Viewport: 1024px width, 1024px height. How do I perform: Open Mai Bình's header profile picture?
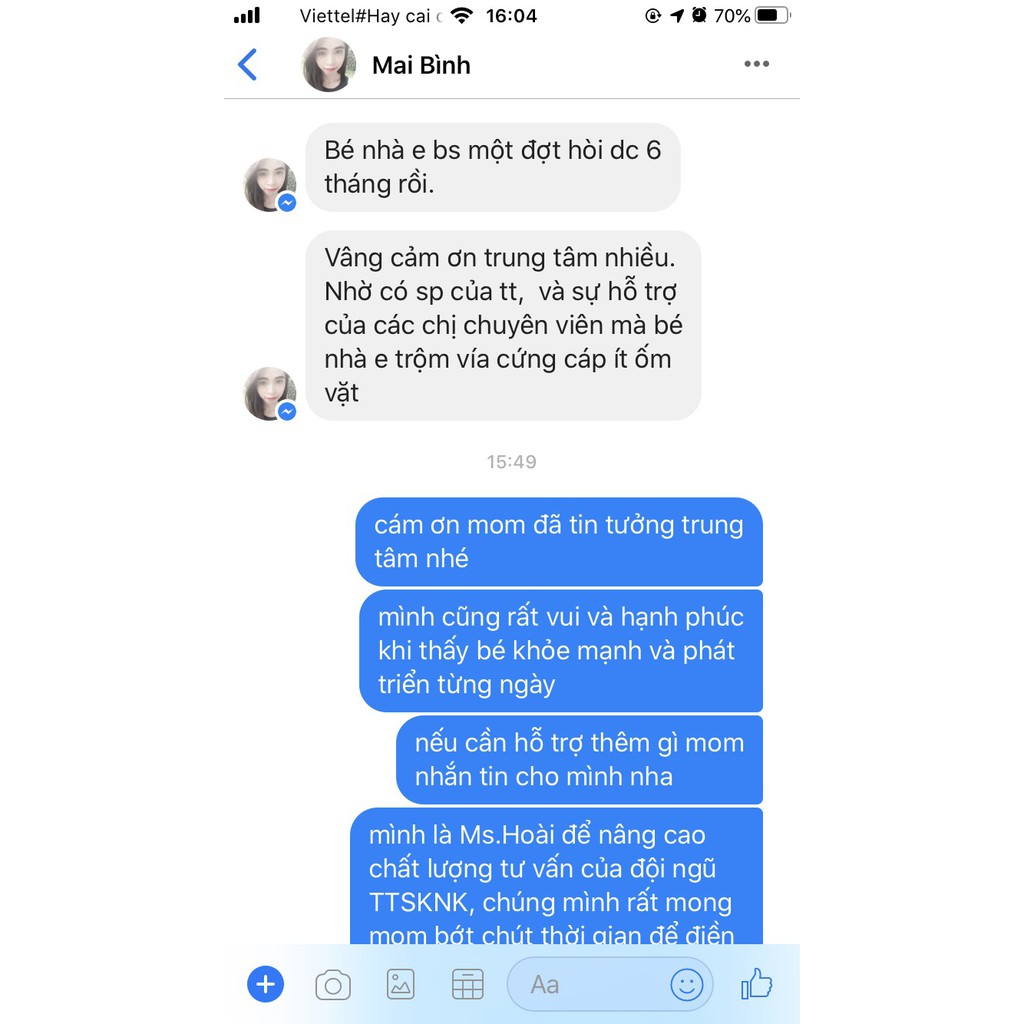(328, 65)
